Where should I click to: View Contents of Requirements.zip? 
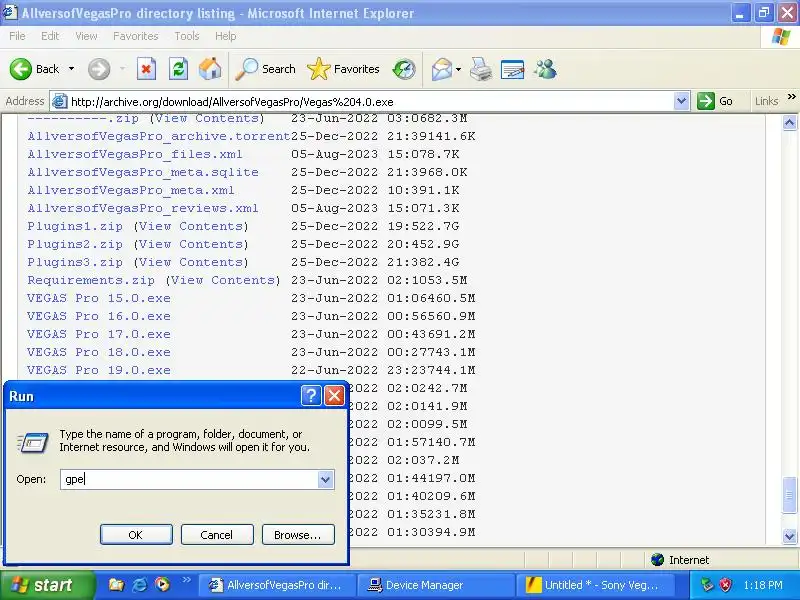point(223,280)
